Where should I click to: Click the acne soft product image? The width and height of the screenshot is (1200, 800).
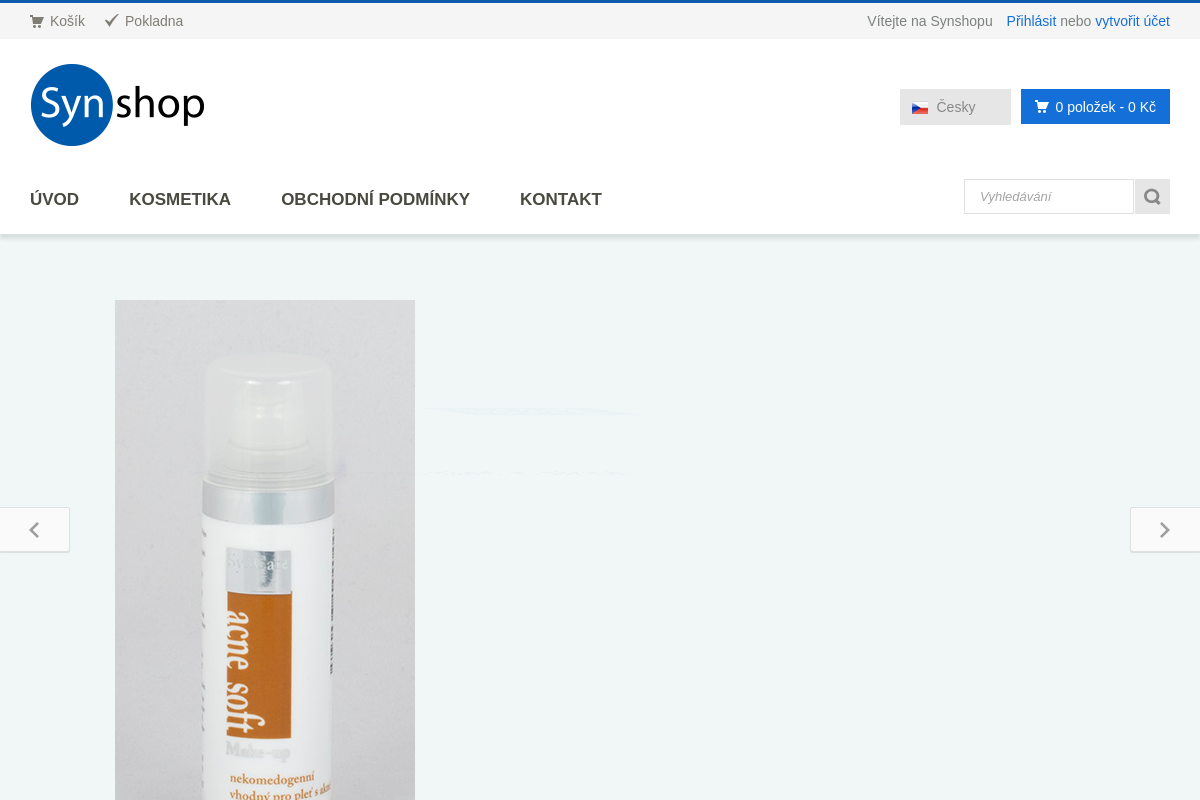coord(265,550)
